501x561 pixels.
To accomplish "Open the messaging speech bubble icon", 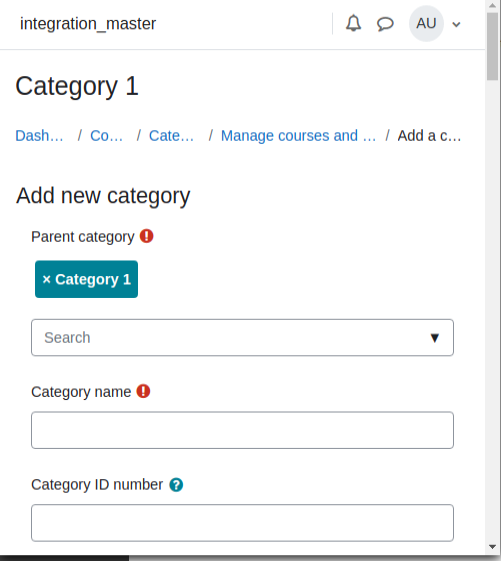I will pyautogui.click(x=385, y=24).
